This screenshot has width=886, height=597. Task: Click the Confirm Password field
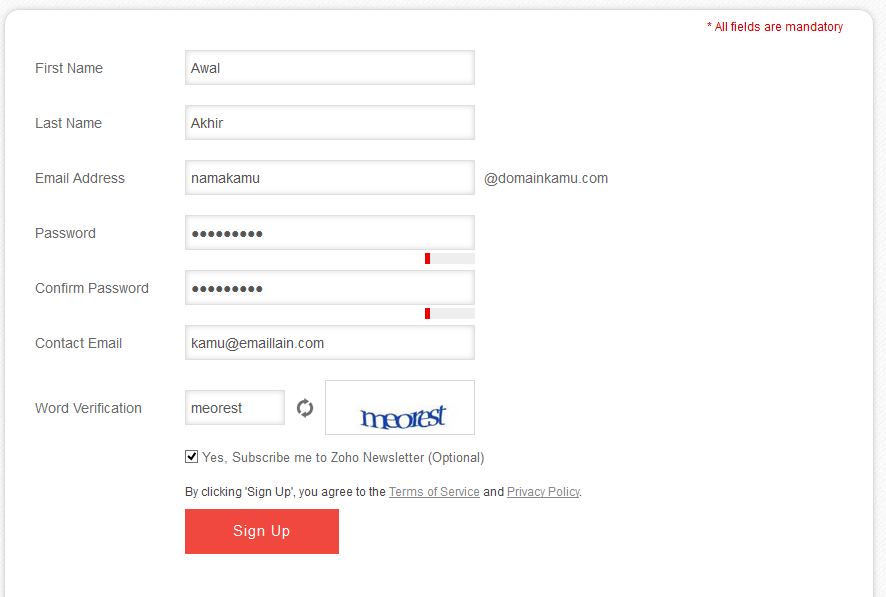pyautogui.click(x=329, y=287)
